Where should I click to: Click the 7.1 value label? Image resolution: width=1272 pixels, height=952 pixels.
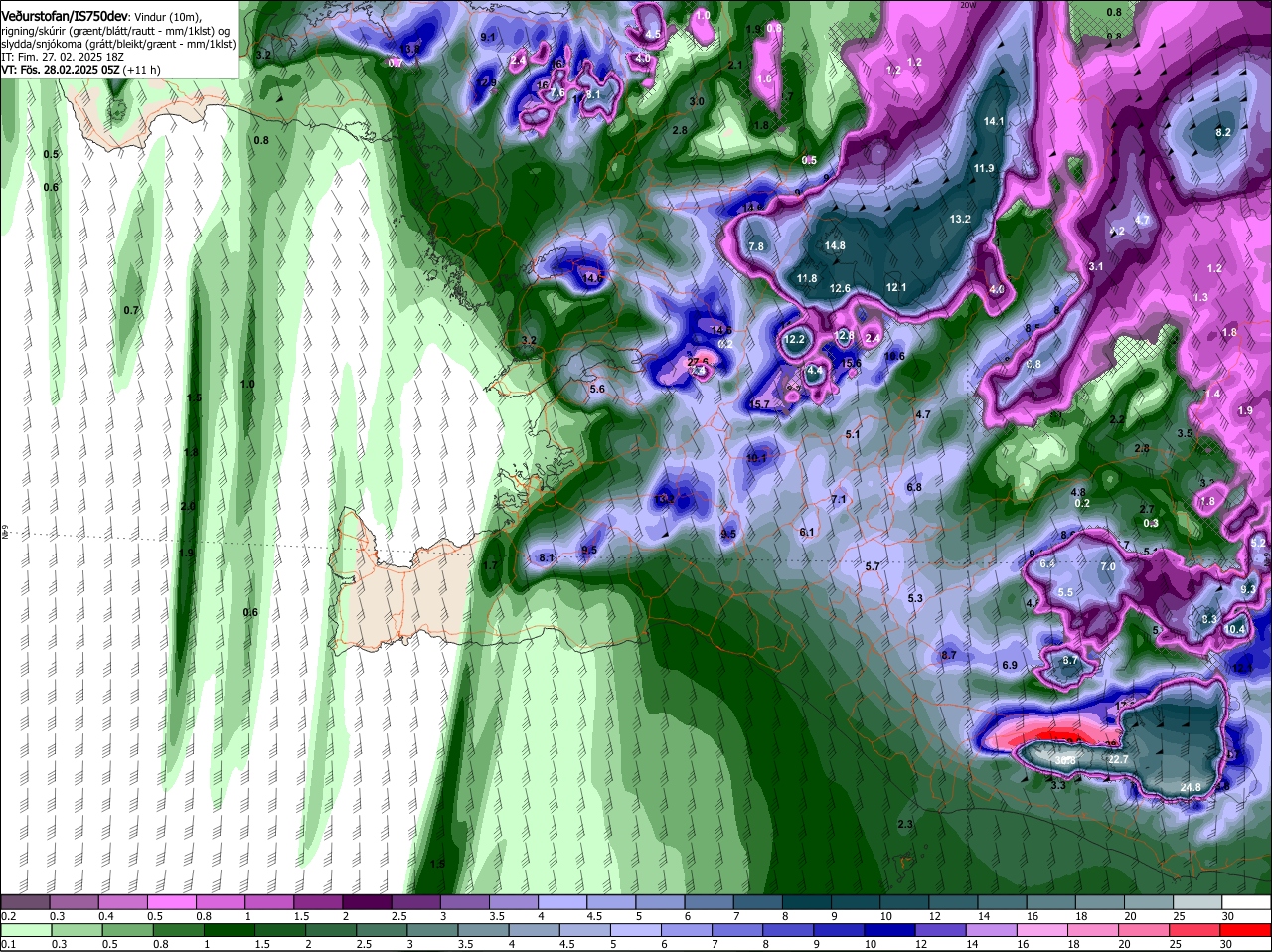tap(838, 499)
